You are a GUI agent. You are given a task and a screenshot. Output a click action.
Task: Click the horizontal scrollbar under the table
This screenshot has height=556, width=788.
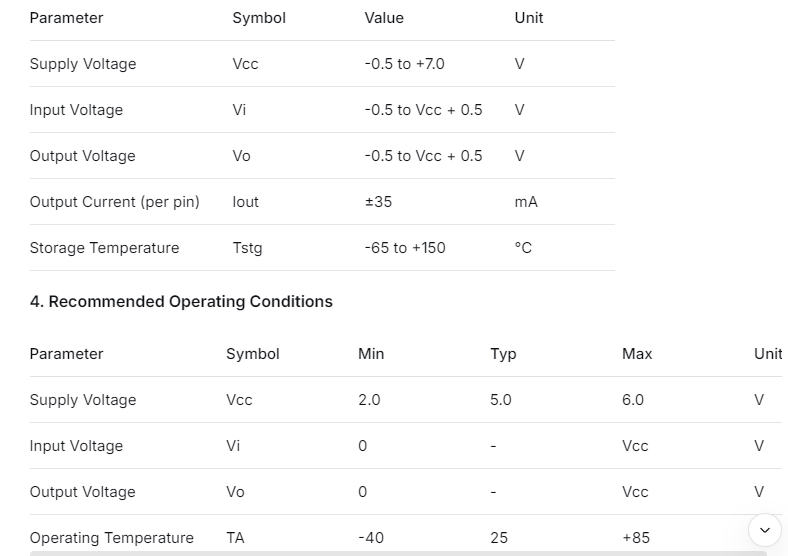pos(398,552)
